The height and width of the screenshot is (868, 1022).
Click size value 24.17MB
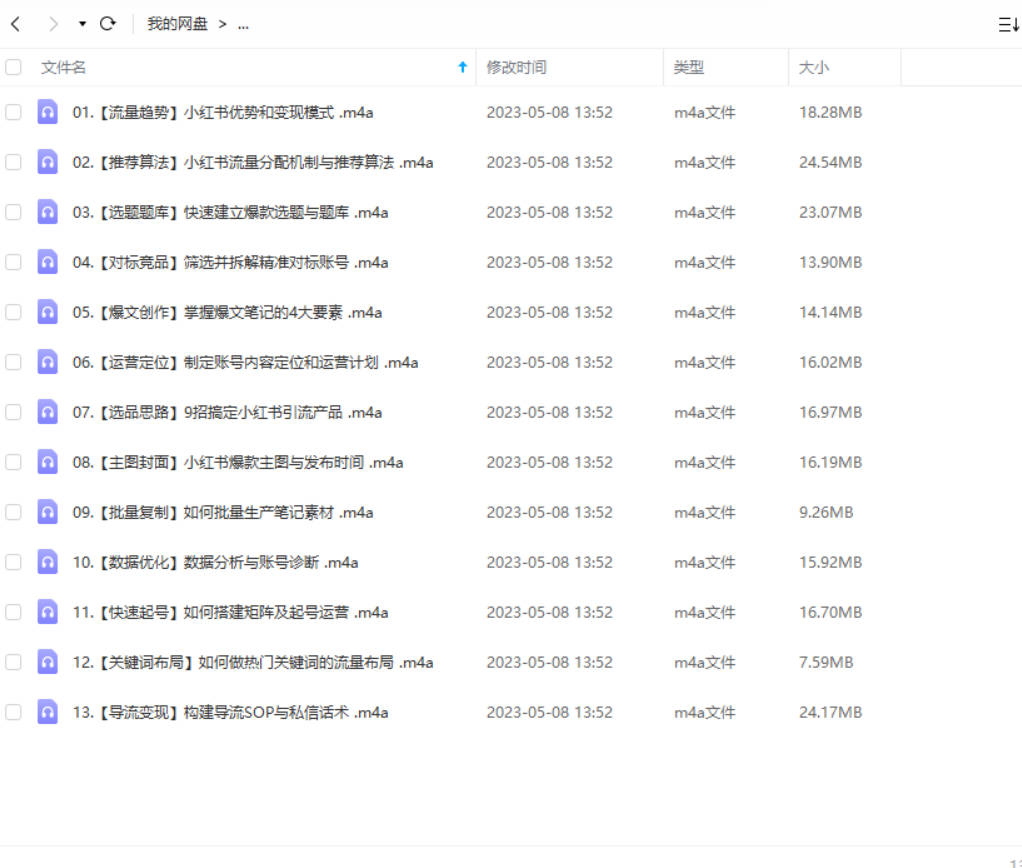pyautogui.click(x=830, y=712)
